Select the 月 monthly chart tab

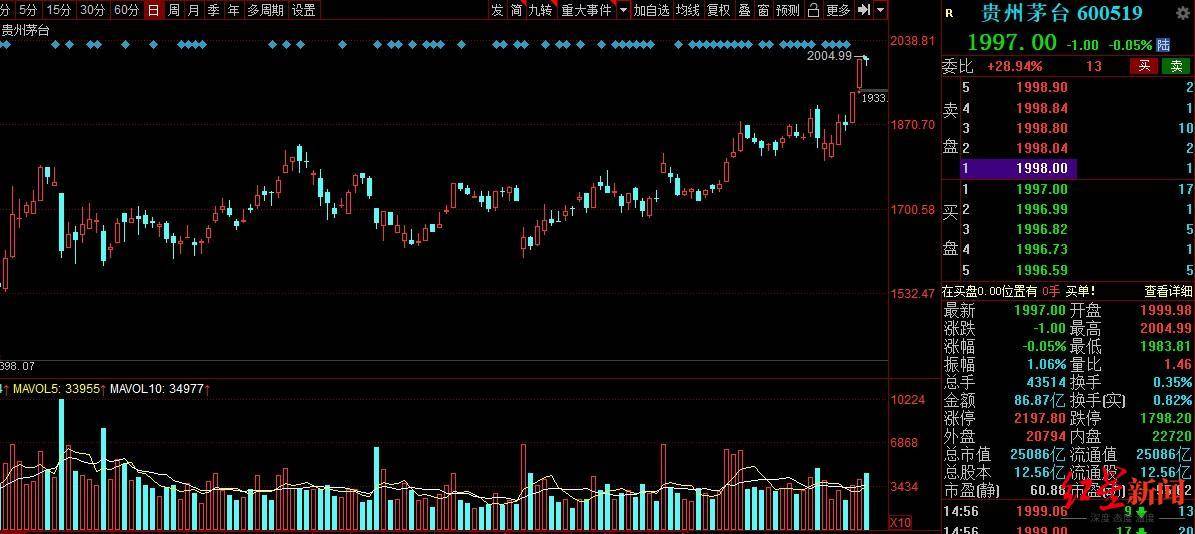(194, 10)
